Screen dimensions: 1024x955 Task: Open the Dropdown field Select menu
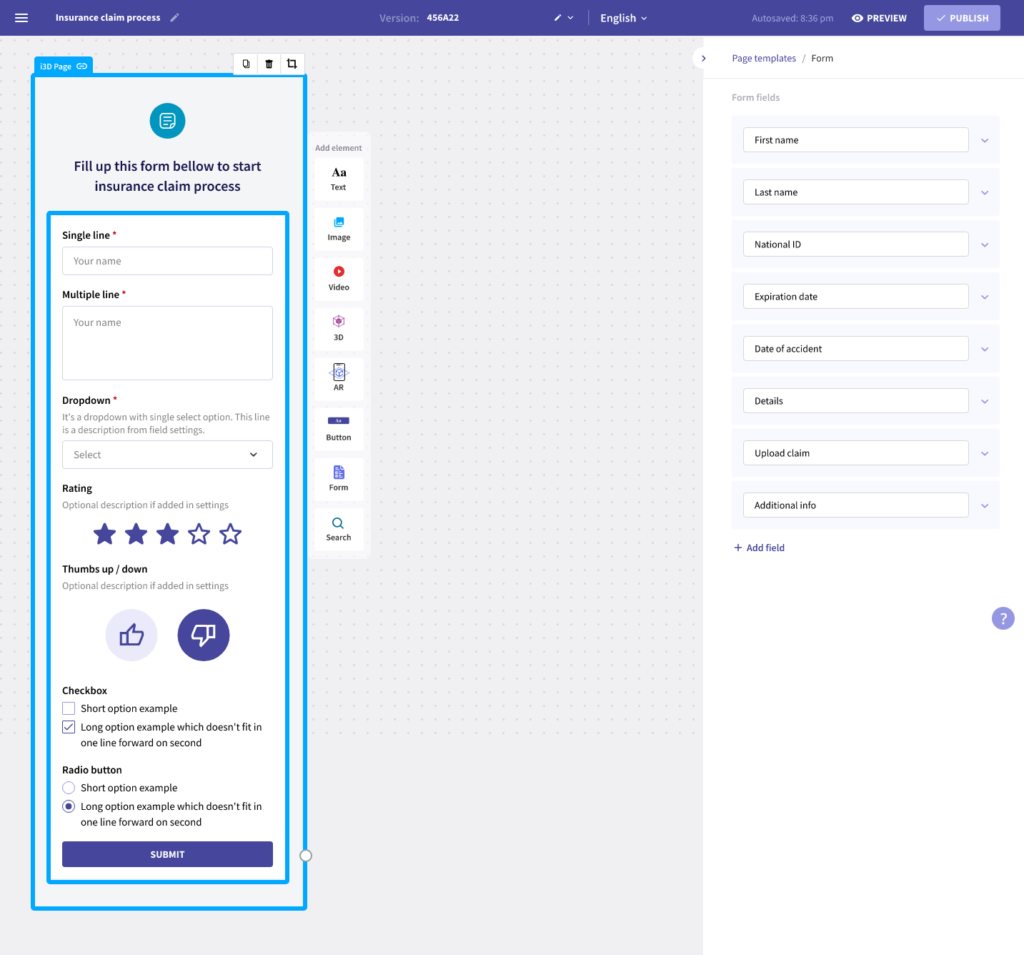coord(167,454)
